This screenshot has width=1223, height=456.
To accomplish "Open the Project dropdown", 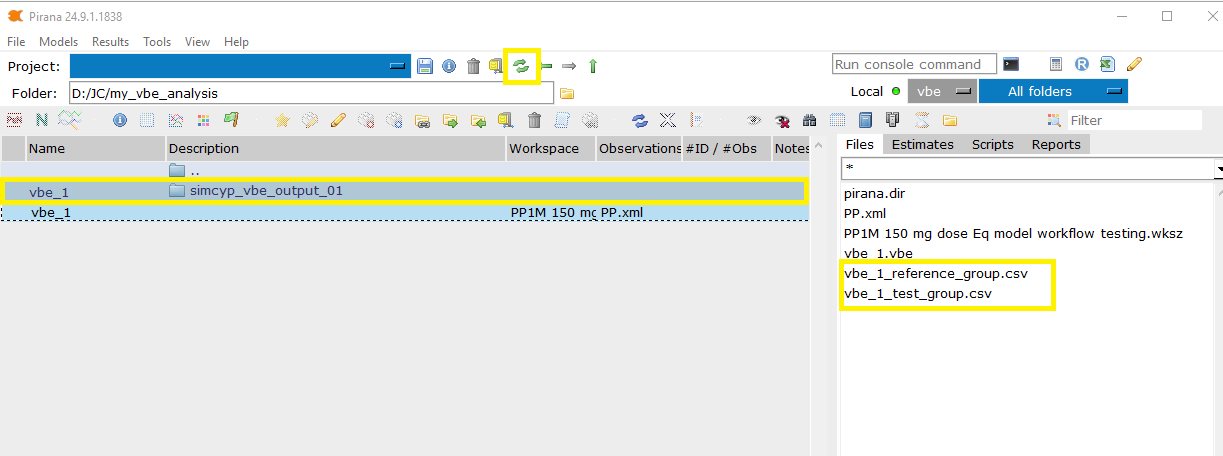I will pyautogui.click(x=240, y=65).
